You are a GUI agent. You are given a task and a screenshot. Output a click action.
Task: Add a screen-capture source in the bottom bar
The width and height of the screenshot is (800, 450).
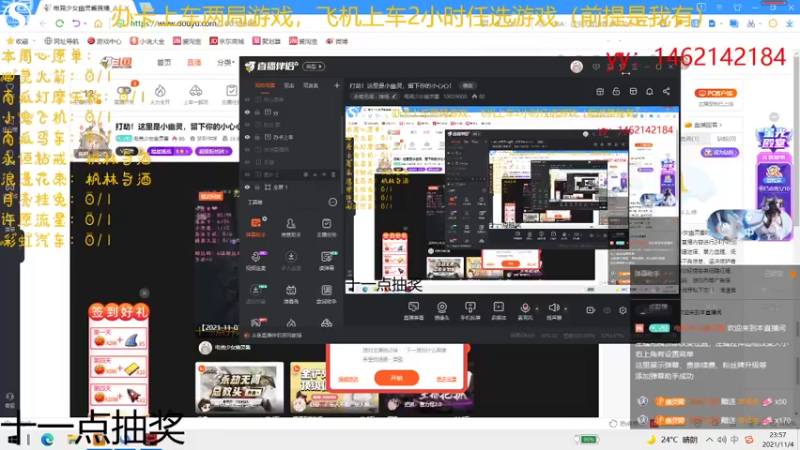(413, 310)
